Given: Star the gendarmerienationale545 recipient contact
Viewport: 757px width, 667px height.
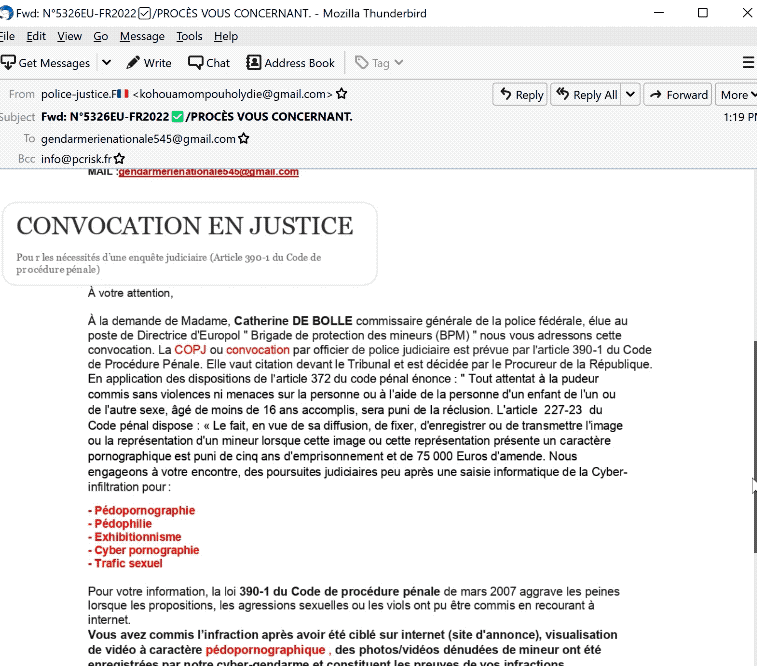Looking at the screenshot, I should (x=244, y=139).
